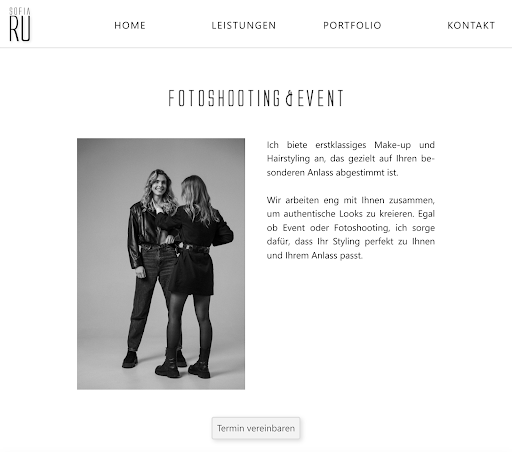This screenshot has height=452, width=512.
Task: Click the black boots in the photo
Action: 183,364
